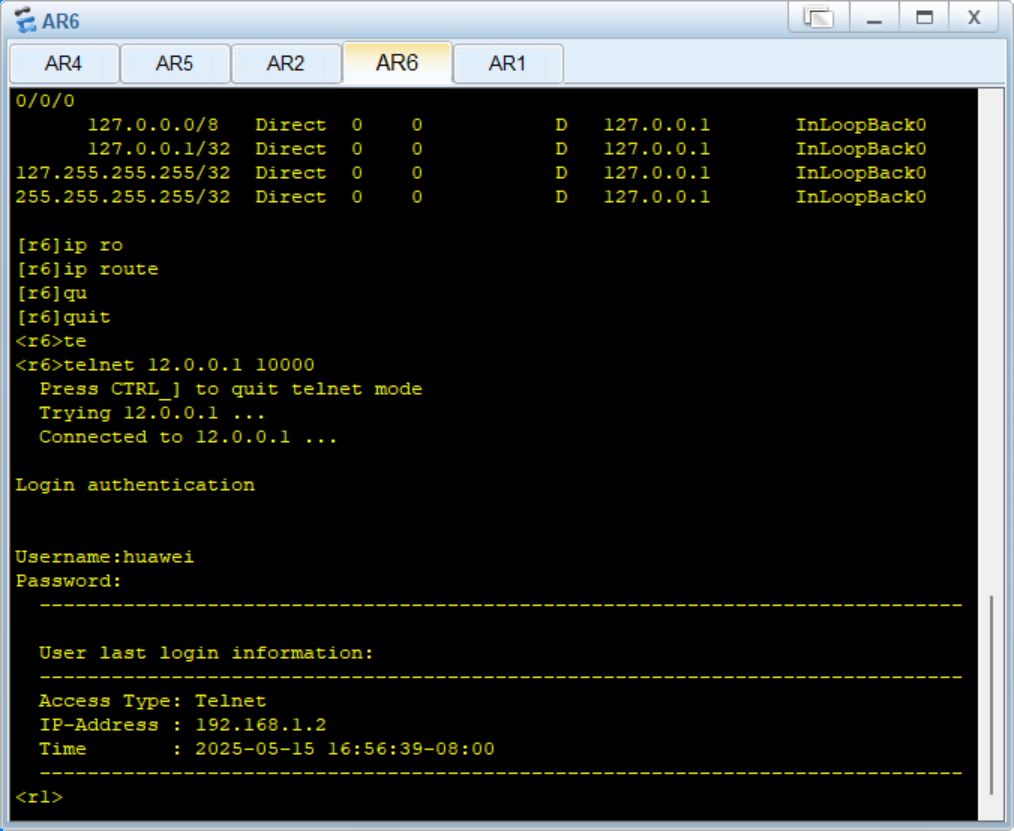Viewport: 1014px width, 831px height.
Task: Click the '[r6]qu' line
Action: (x=51, y=293)
